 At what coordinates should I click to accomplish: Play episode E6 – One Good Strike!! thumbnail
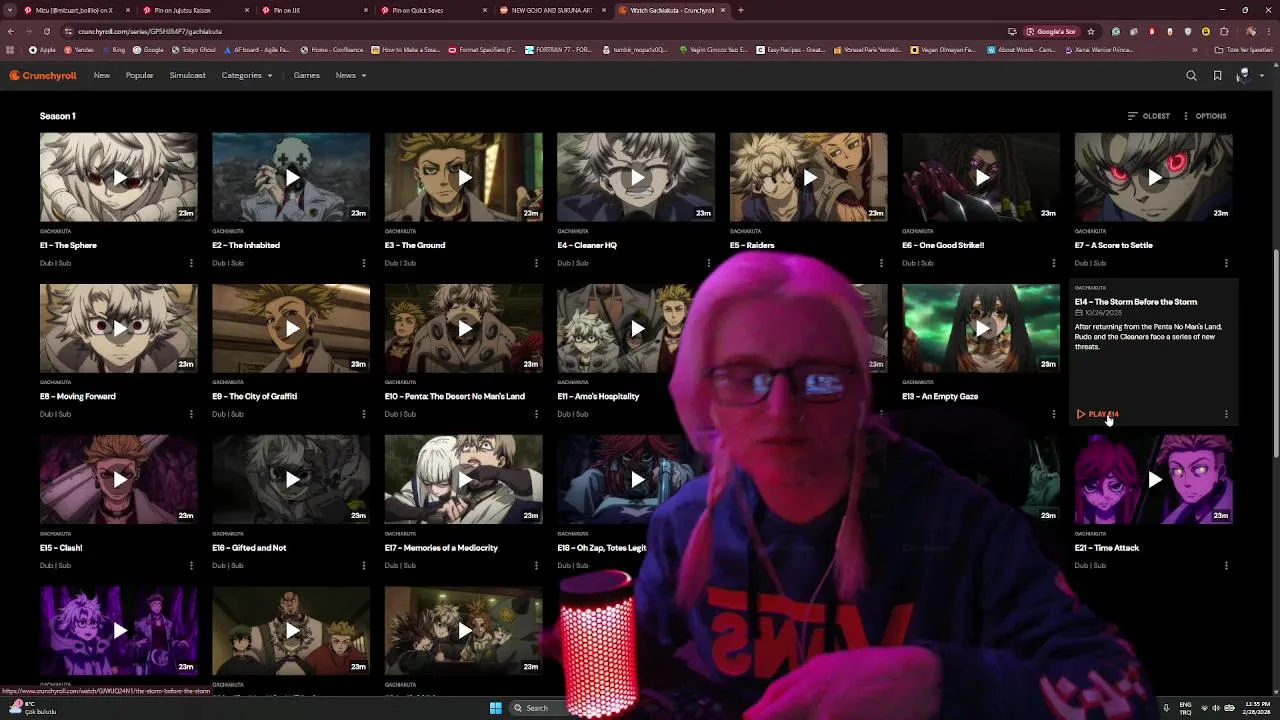981,177
